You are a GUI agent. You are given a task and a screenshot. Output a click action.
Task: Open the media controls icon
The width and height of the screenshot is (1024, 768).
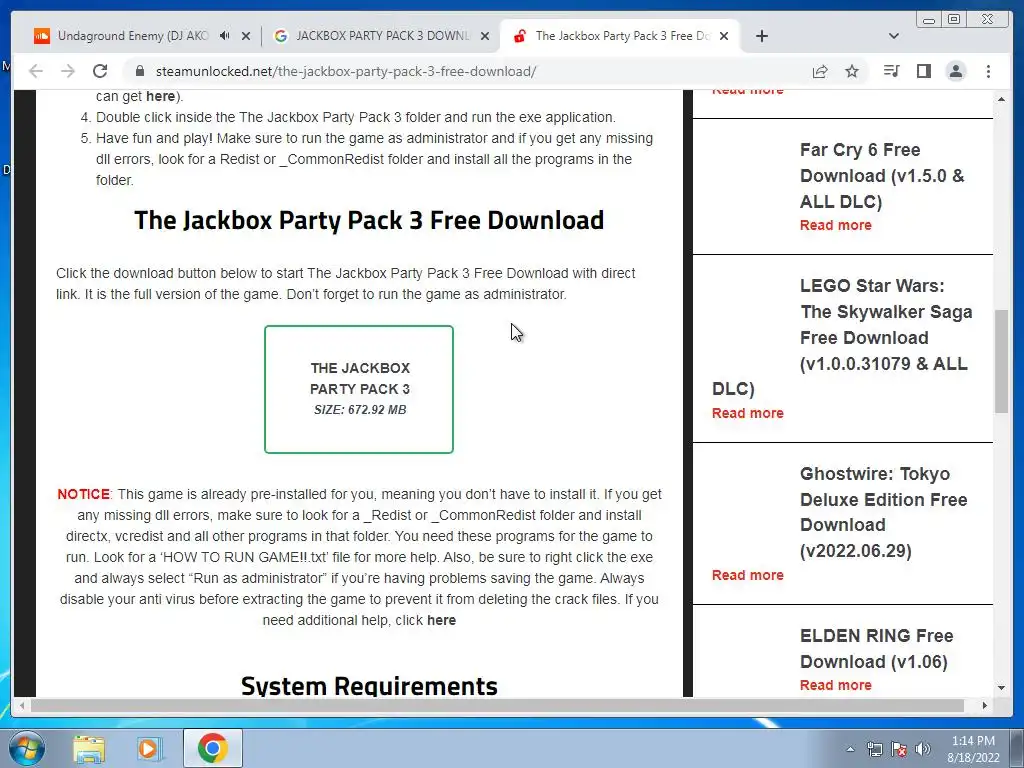[x=891, y=71]
